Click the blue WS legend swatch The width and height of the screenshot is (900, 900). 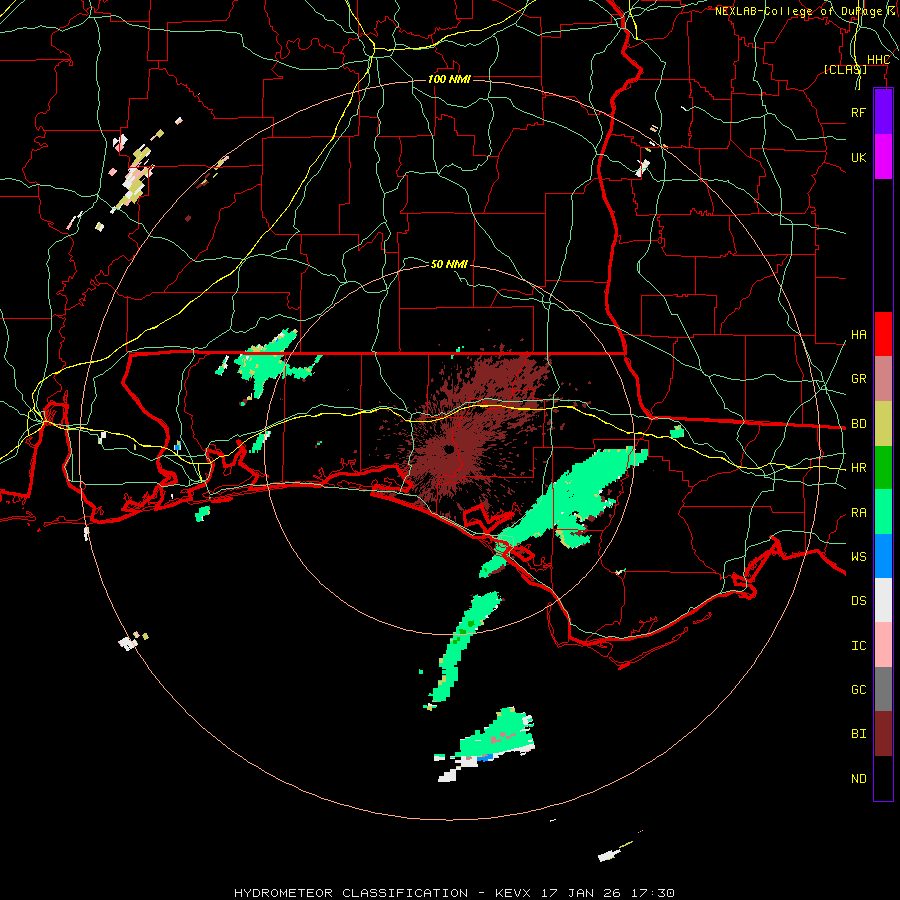(883, 556)
